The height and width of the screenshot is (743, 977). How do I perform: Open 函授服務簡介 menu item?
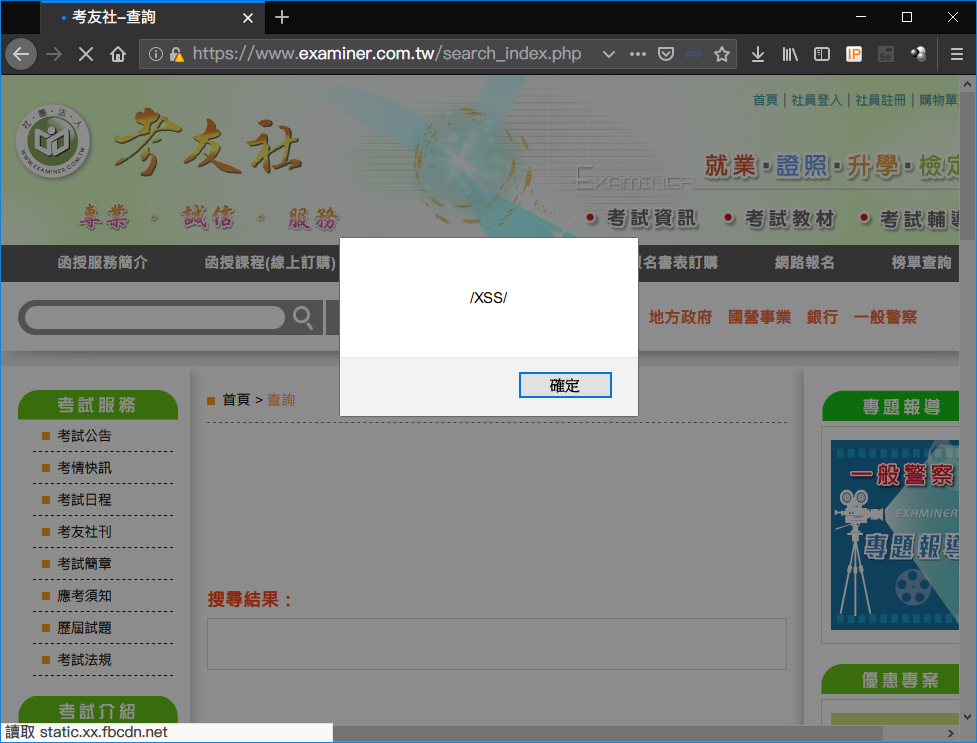click(103, 263)
